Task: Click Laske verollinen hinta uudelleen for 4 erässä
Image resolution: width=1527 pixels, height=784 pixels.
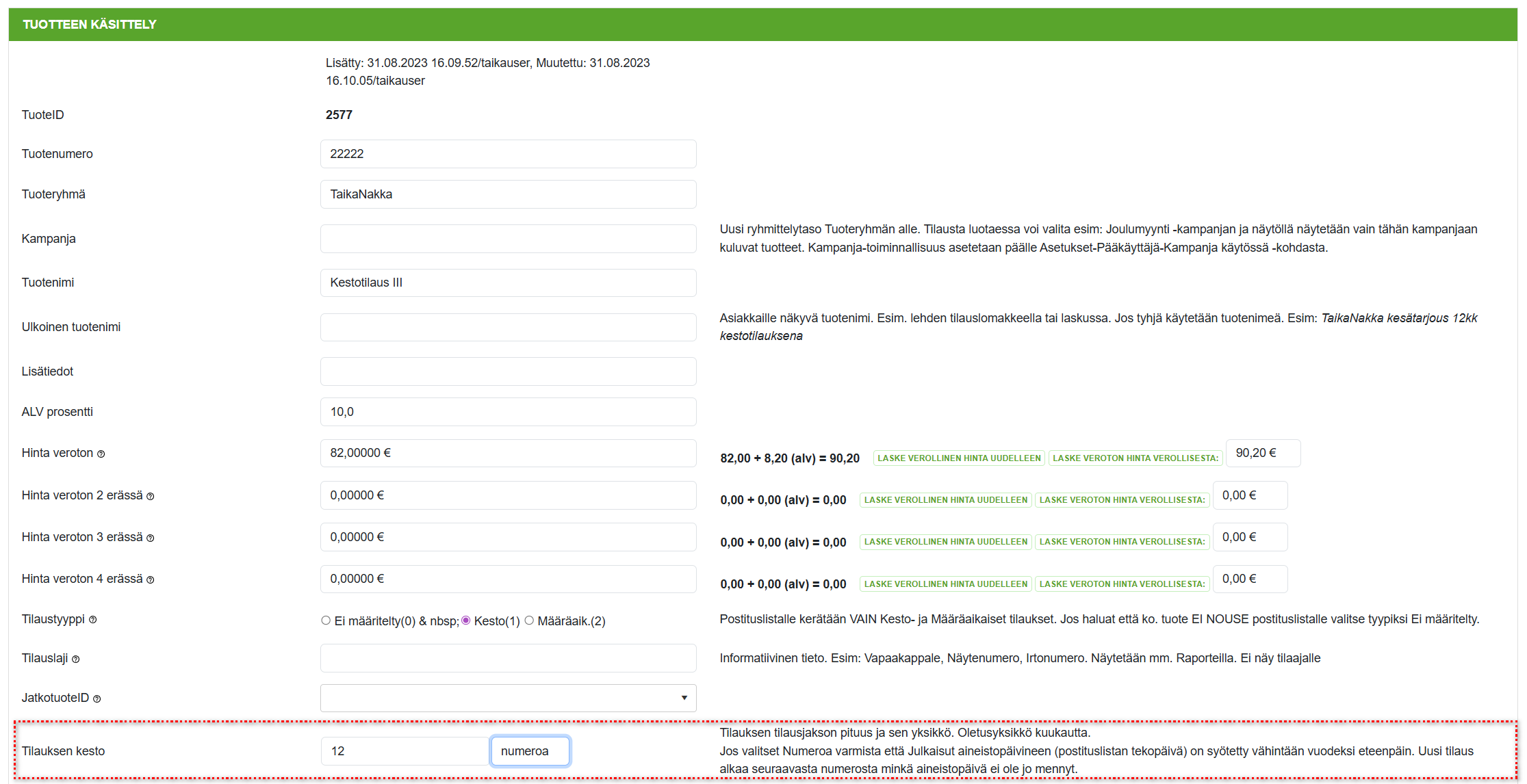Action: 945,584
